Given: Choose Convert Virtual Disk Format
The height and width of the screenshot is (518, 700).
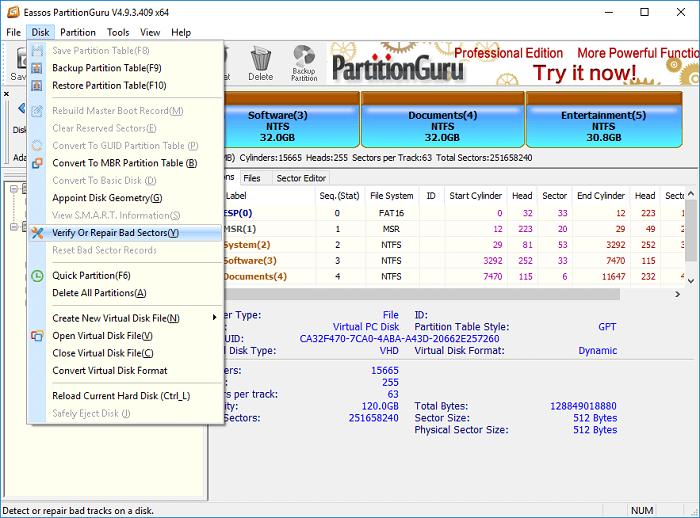Looking at the screenshot, I should (125, 371).
